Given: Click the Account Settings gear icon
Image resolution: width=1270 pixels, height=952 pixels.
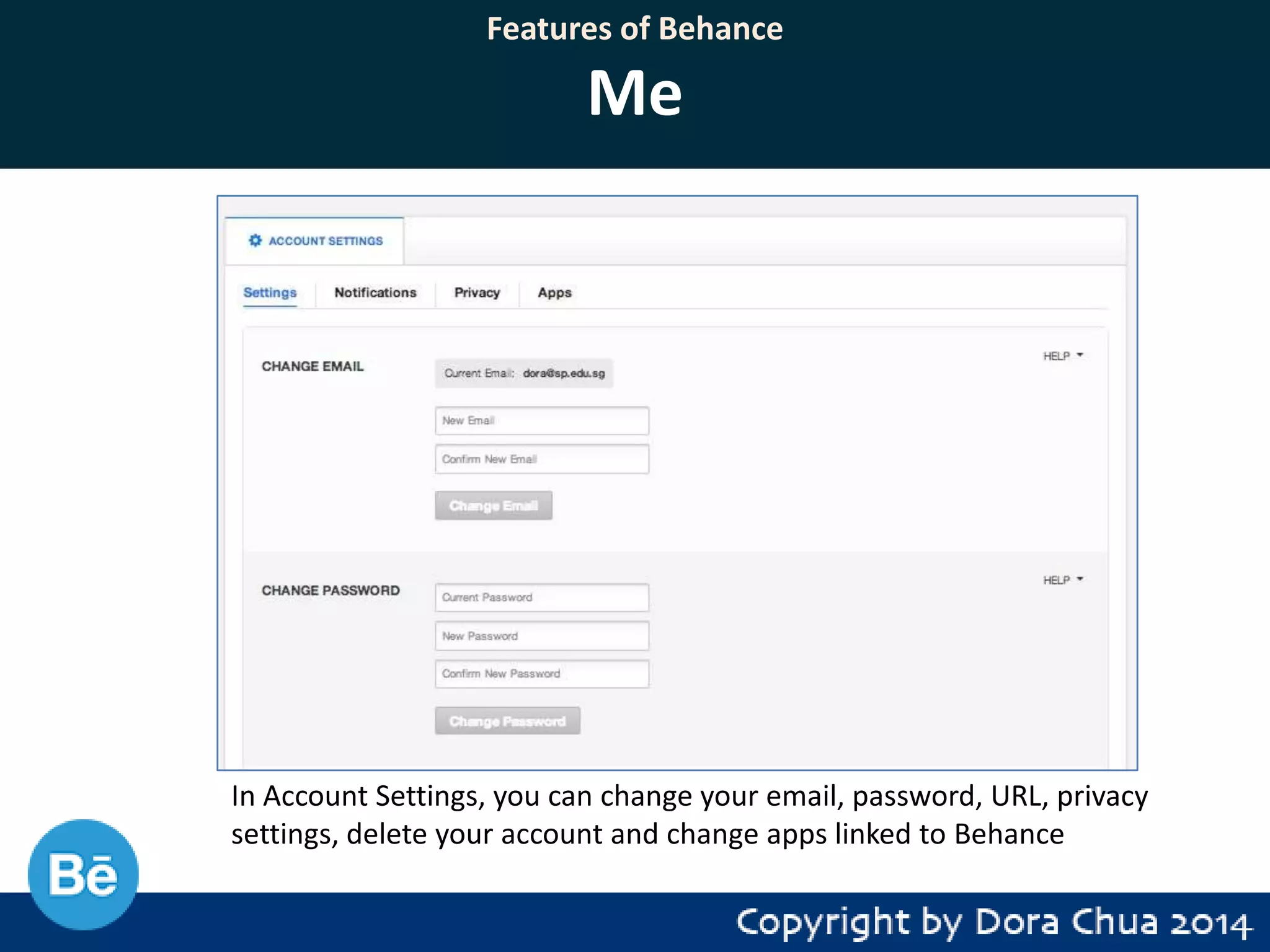Looking at the screenshot, I should coord(255,240).
